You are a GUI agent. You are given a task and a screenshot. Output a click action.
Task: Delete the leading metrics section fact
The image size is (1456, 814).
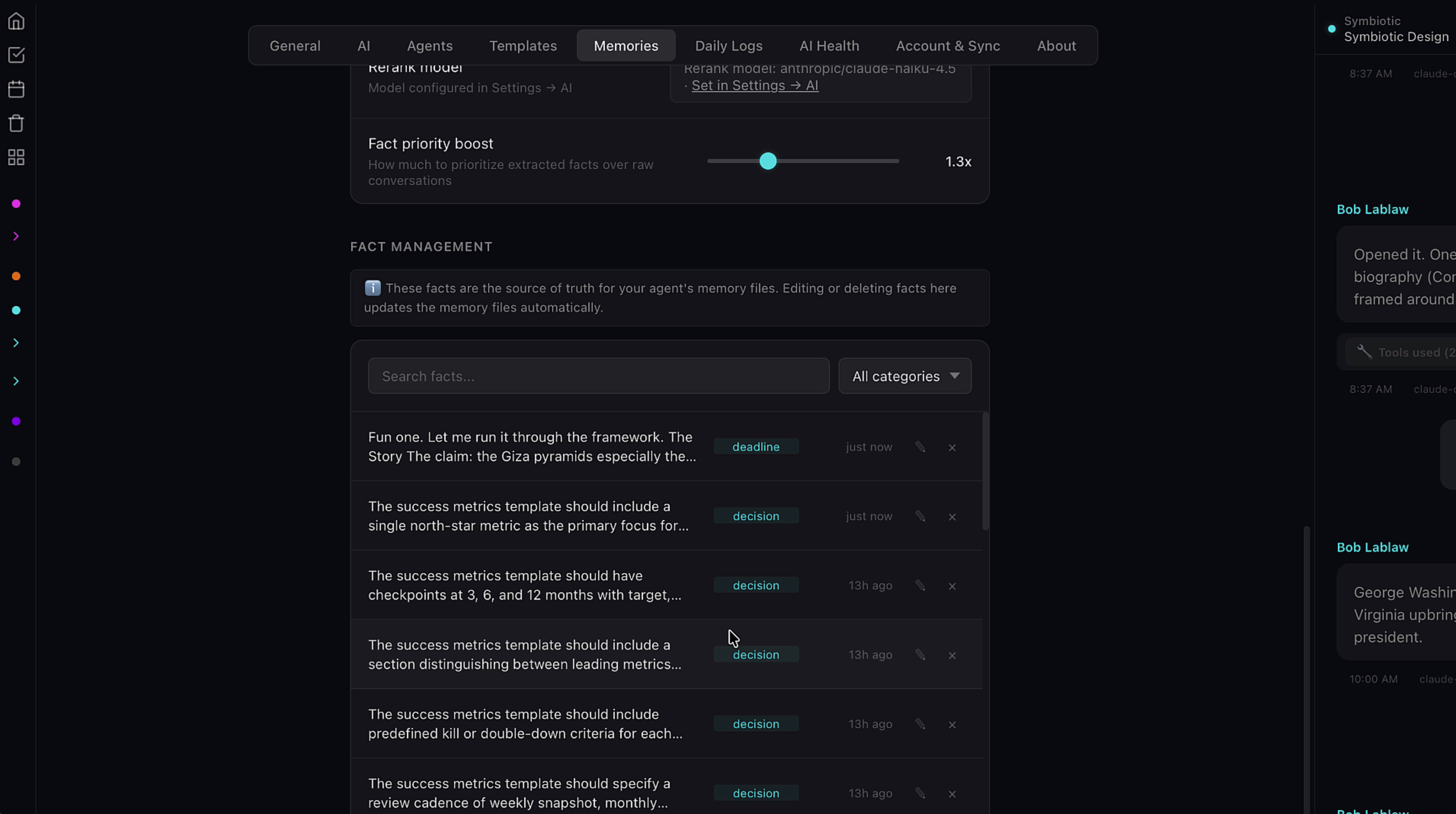point(952,655)
